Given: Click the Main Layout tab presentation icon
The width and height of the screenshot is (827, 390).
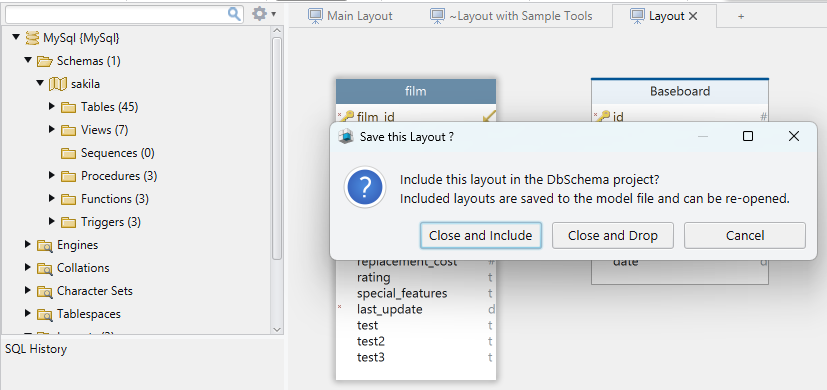Looking at the screenshot, I should pyautogui.click(x=315, y=16).
